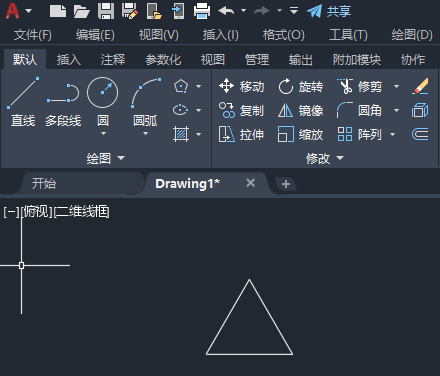Open a new drawing tab with plus
440x376 pixels.
tap(286, 184)
